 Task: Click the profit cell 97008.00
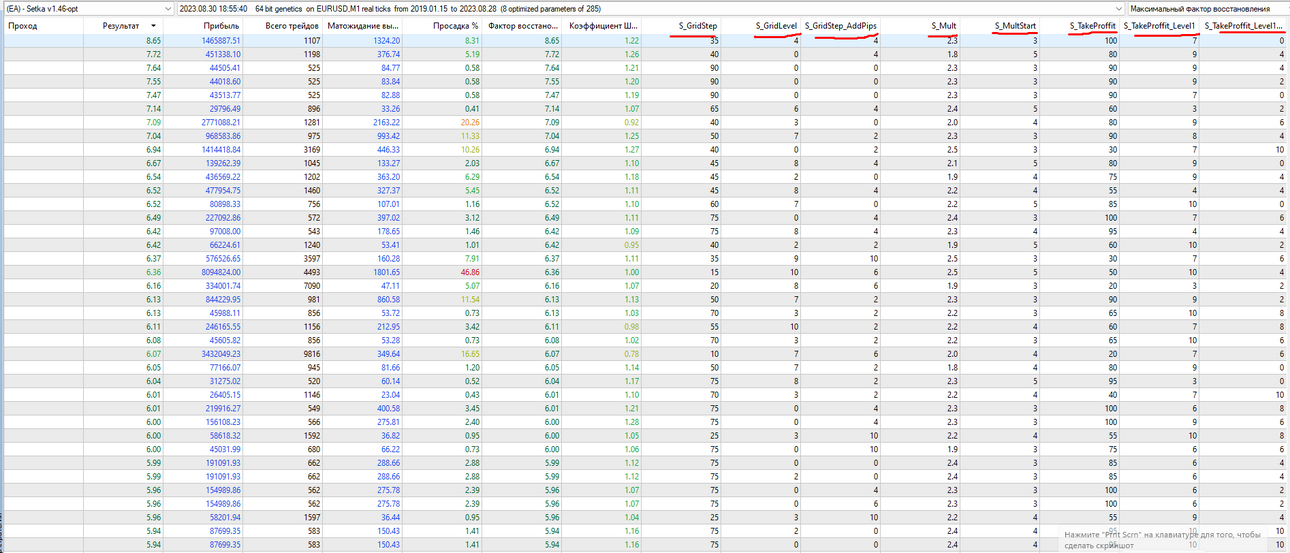pyautogui.click(x=221, y=229)
